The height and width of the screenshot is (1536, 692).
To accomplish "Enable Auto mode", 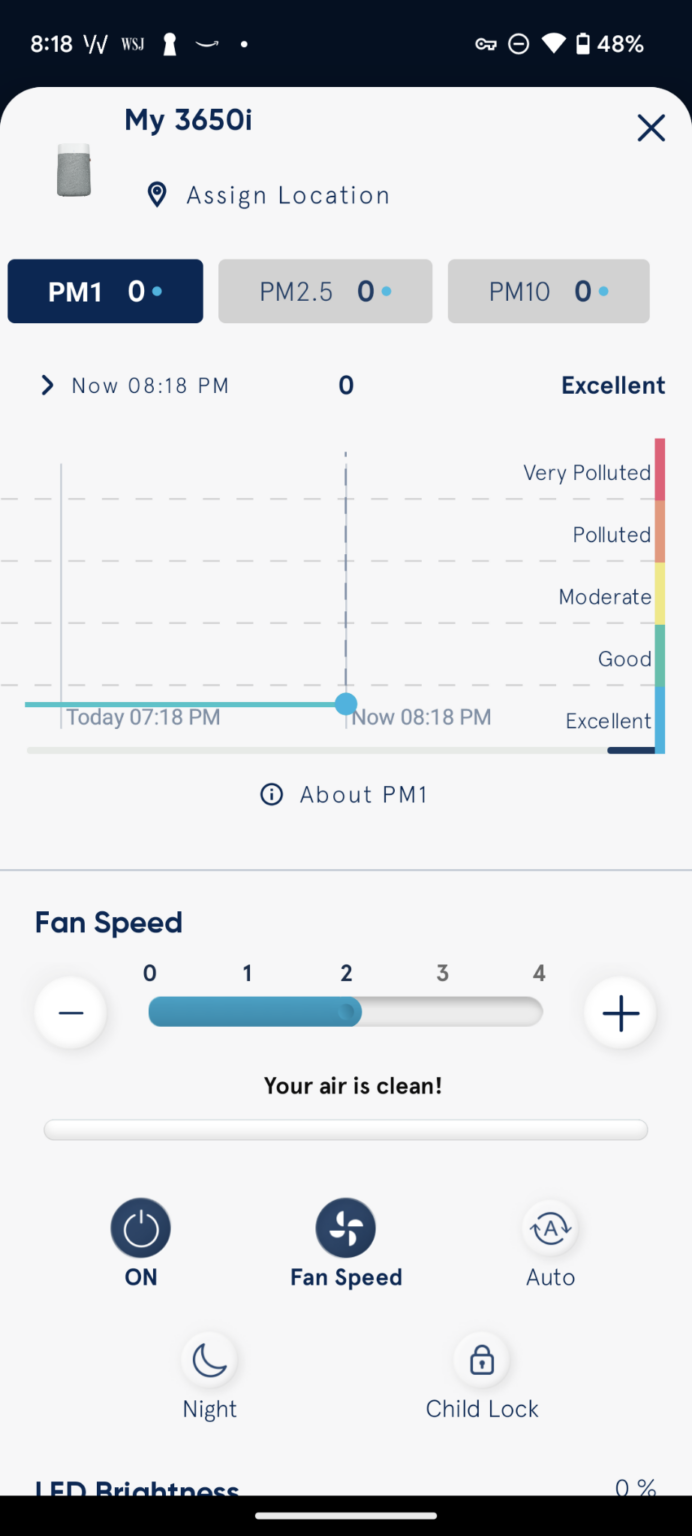I will coord(550,1228).
